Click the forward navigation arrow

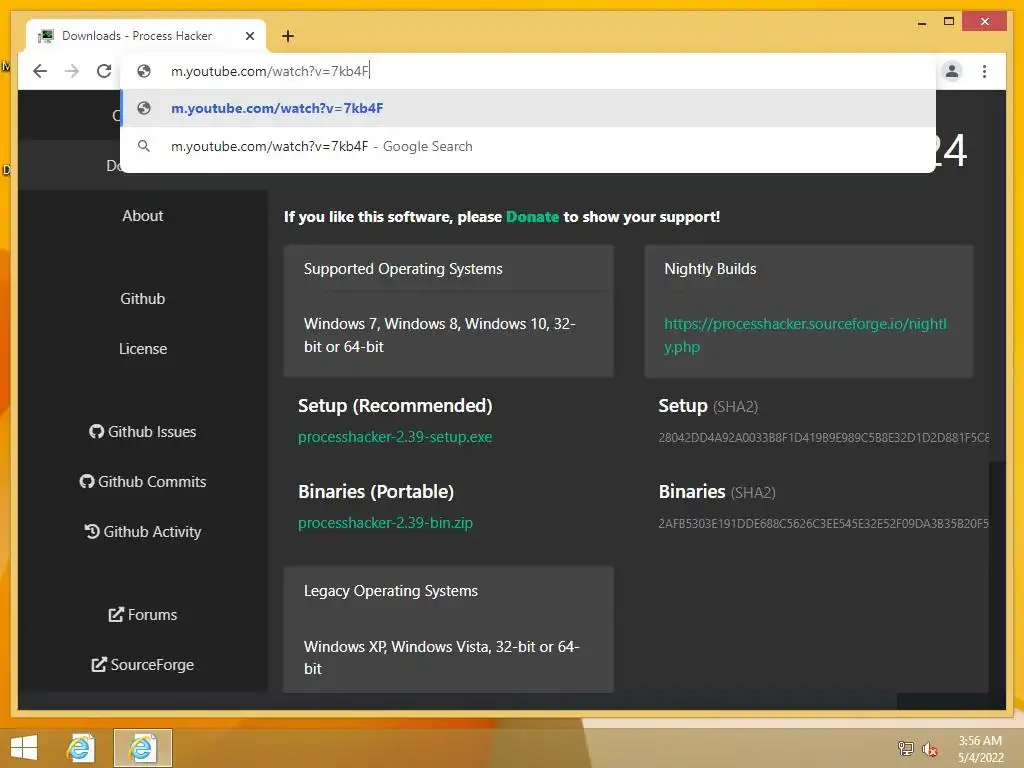pyautogui.click(x=72, y=71)
